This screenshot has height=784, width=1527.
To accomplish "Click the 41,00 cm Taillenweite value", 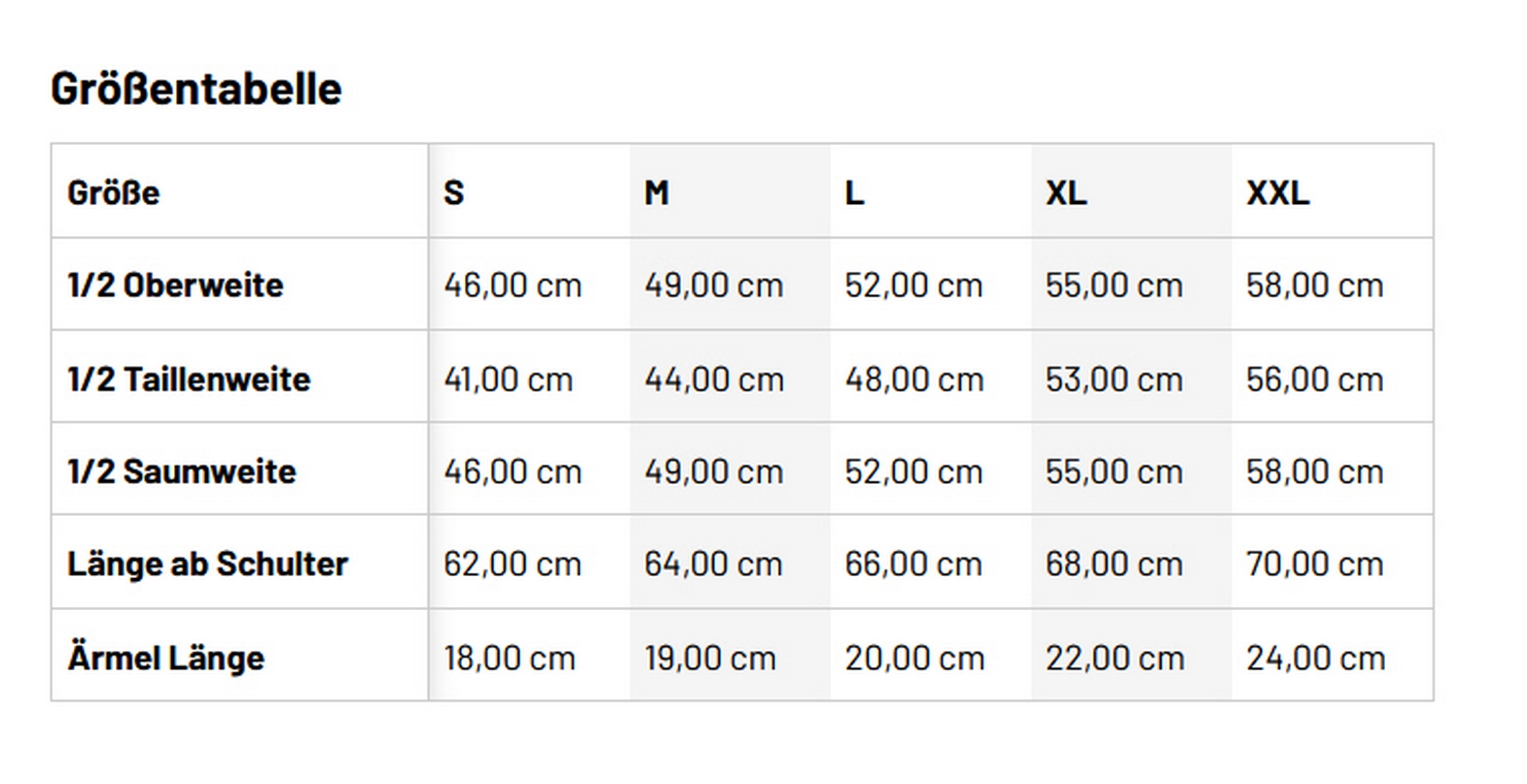I will coord(509,380).
